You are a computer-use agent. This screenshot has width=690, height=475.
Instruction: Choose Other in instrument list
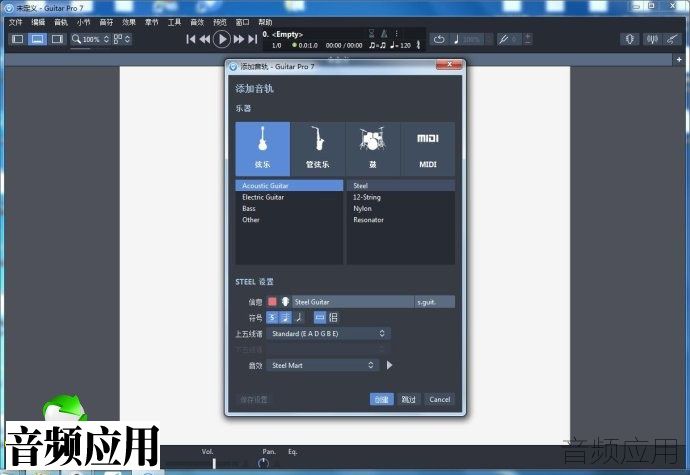[x=289, y=220]
